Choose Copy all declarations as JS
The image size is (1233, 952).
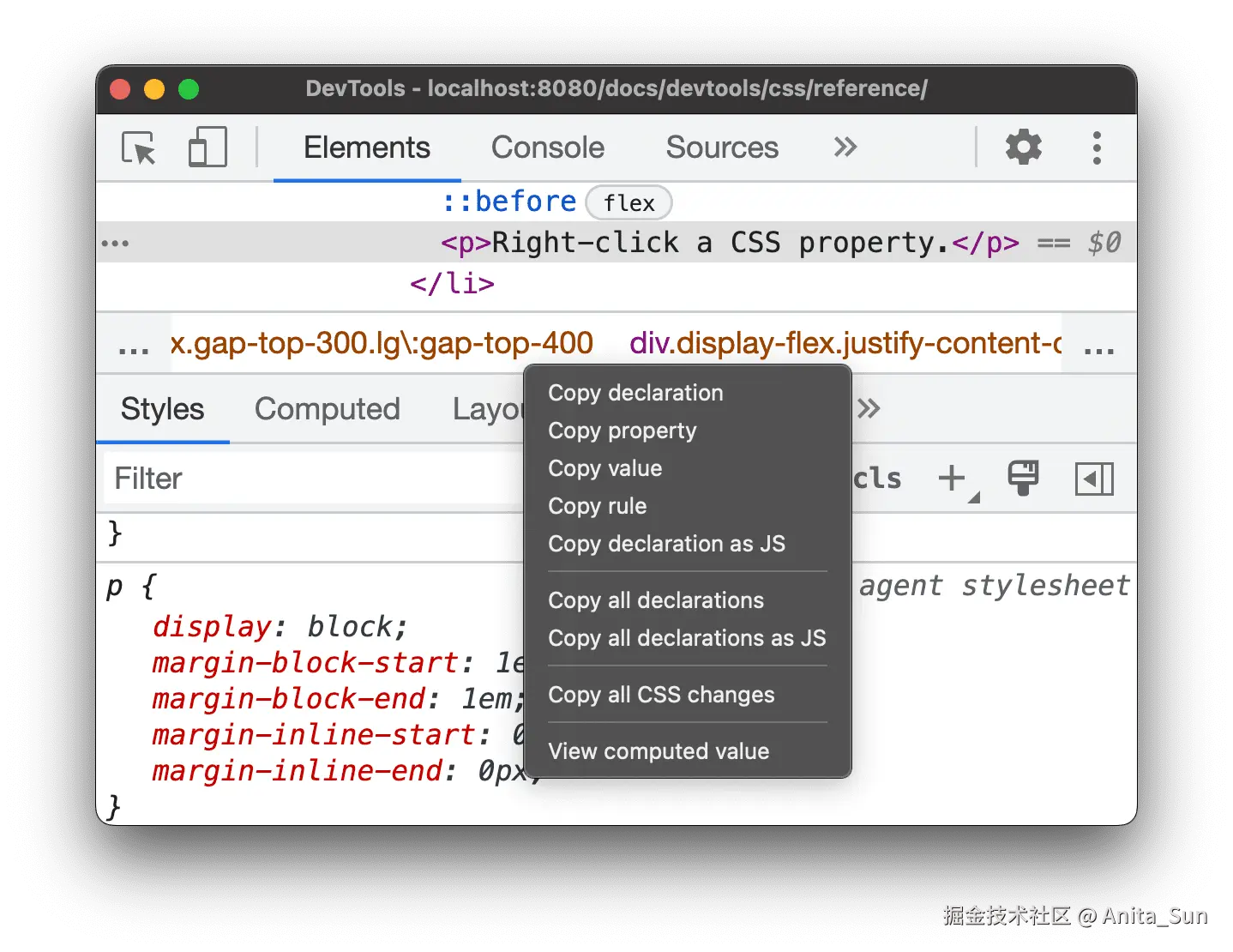tap(688, 638)
